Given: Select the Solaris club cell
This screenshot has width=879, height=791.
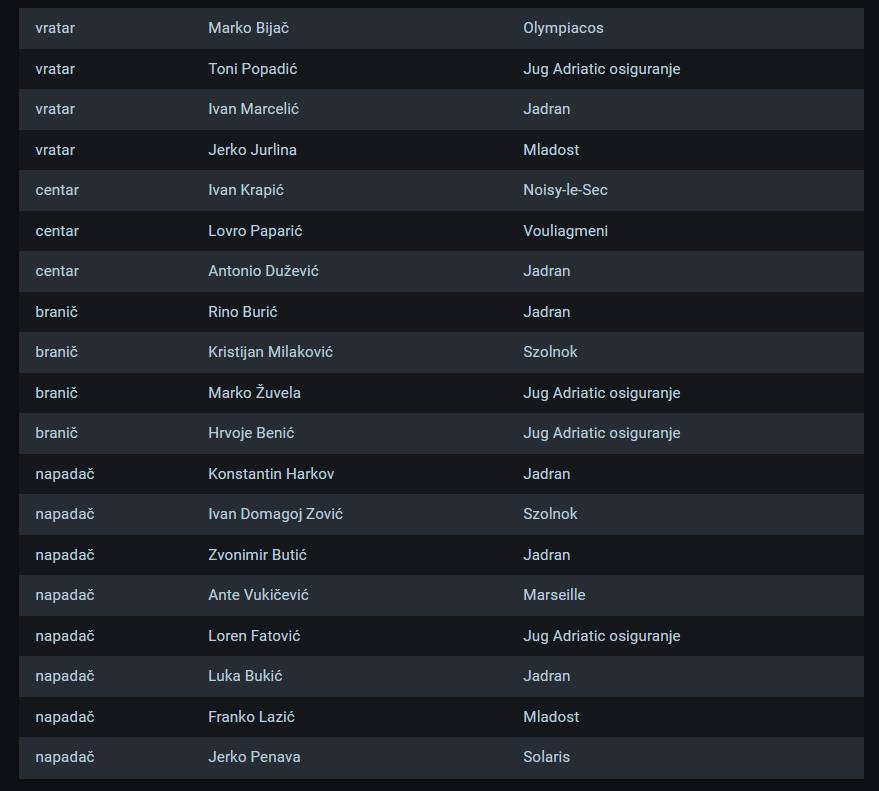Looking at the screenshot, I should point(546,757).
